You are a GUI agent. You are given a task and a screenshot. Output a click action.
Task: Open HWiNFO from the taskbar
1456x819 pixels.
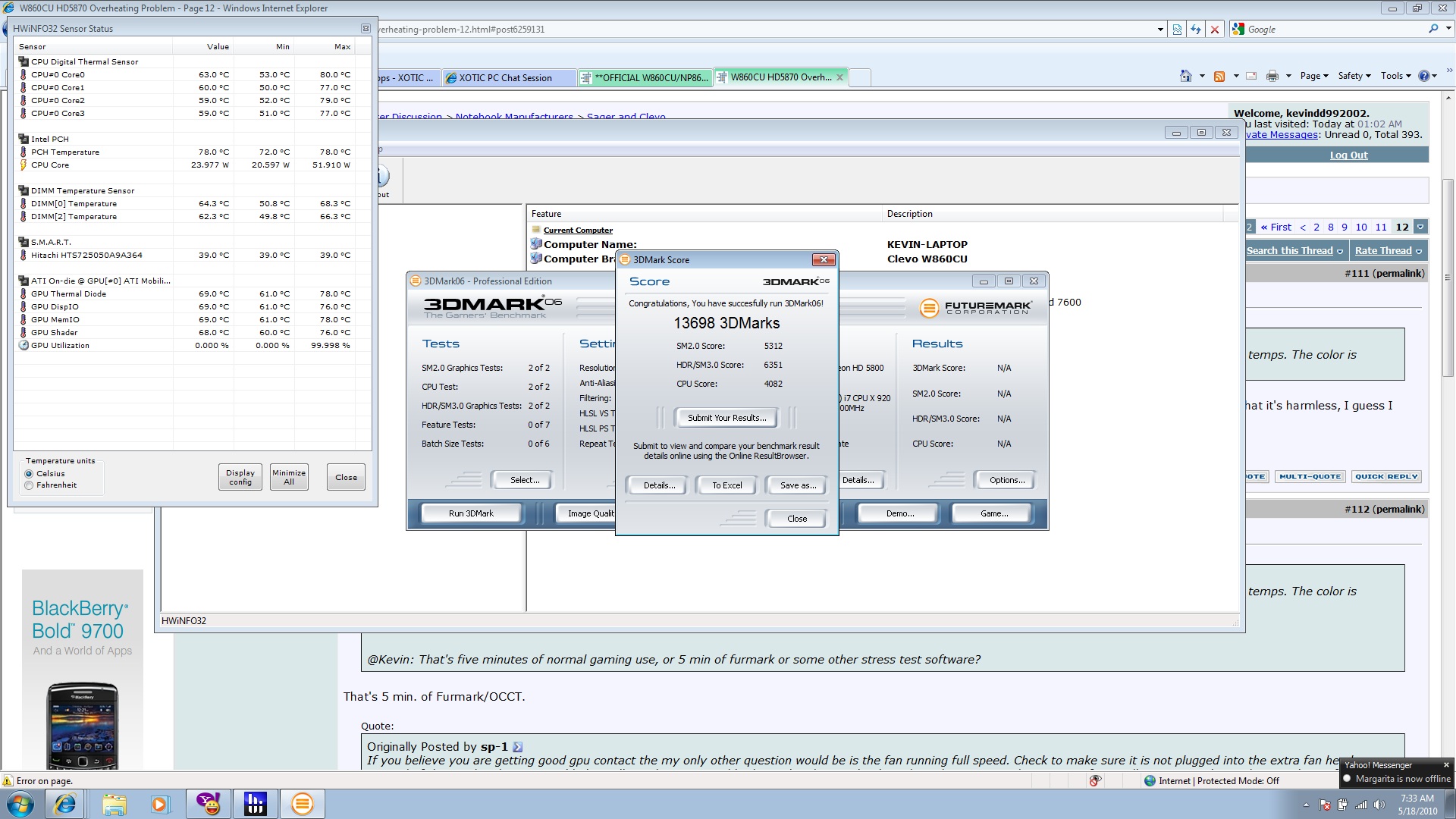pyautogui.click(x=255, y=804)
